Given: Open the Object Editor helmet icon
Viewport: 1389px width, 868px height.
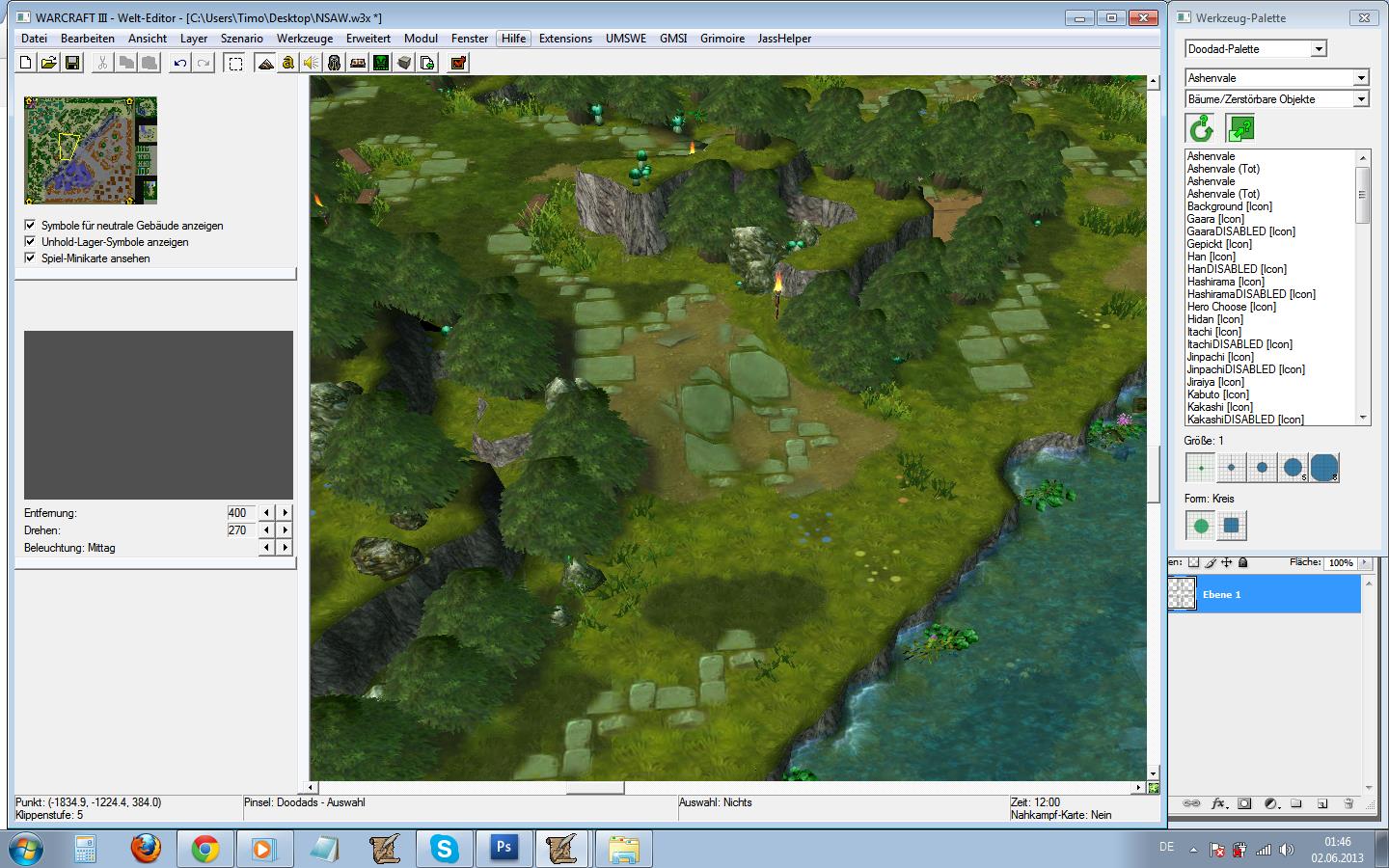Looking at the screenshot, I should pyautogui.click(x=334, y=63).
